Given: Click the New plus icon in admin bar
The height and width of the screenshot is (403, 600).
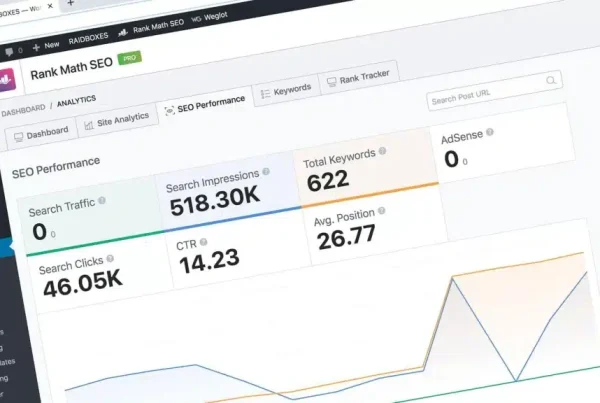Looking at the screenshot, I should 36,47.
